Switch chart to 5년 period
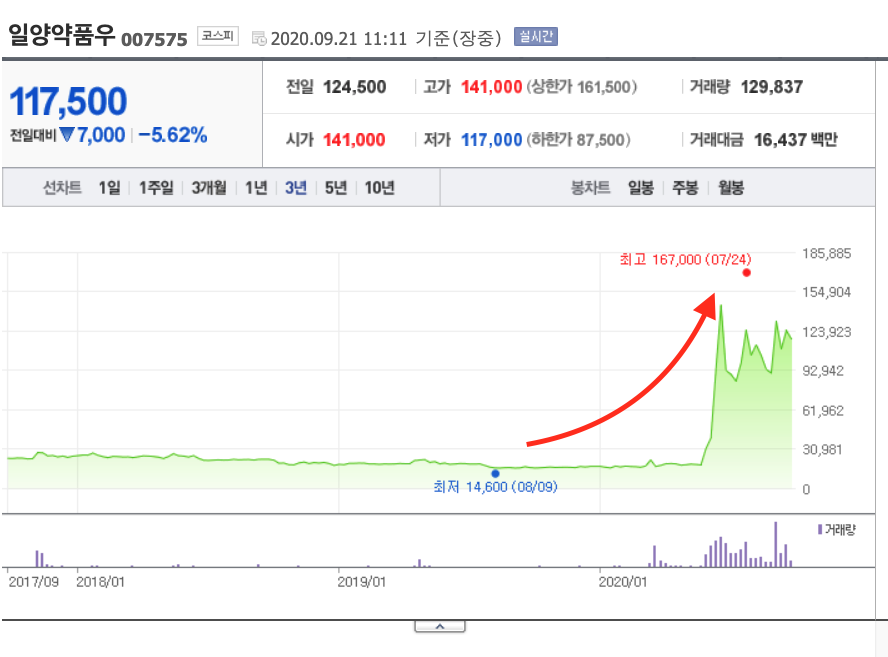This screenshot has height=657, width=888. (x=335, y=187)
